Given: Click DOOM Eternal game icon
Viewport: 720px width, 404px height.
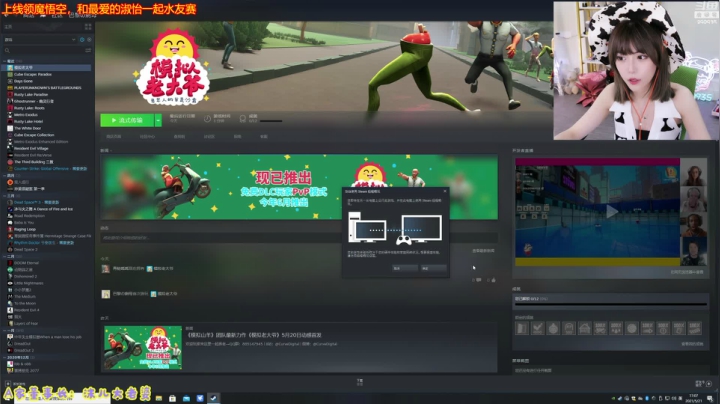Looking at the screenshot, I should 10,263.
